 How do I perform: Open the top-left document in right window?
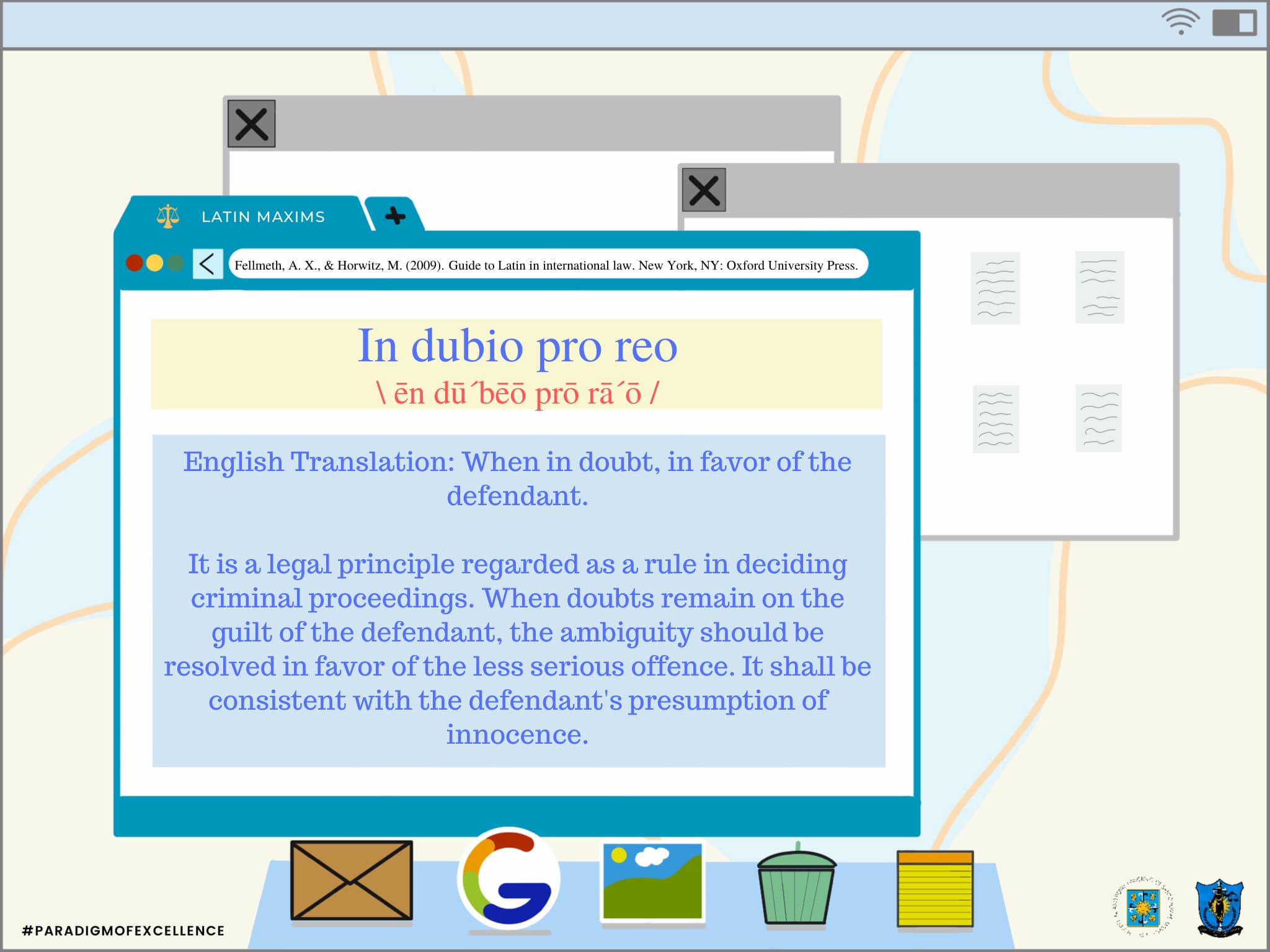995,288
